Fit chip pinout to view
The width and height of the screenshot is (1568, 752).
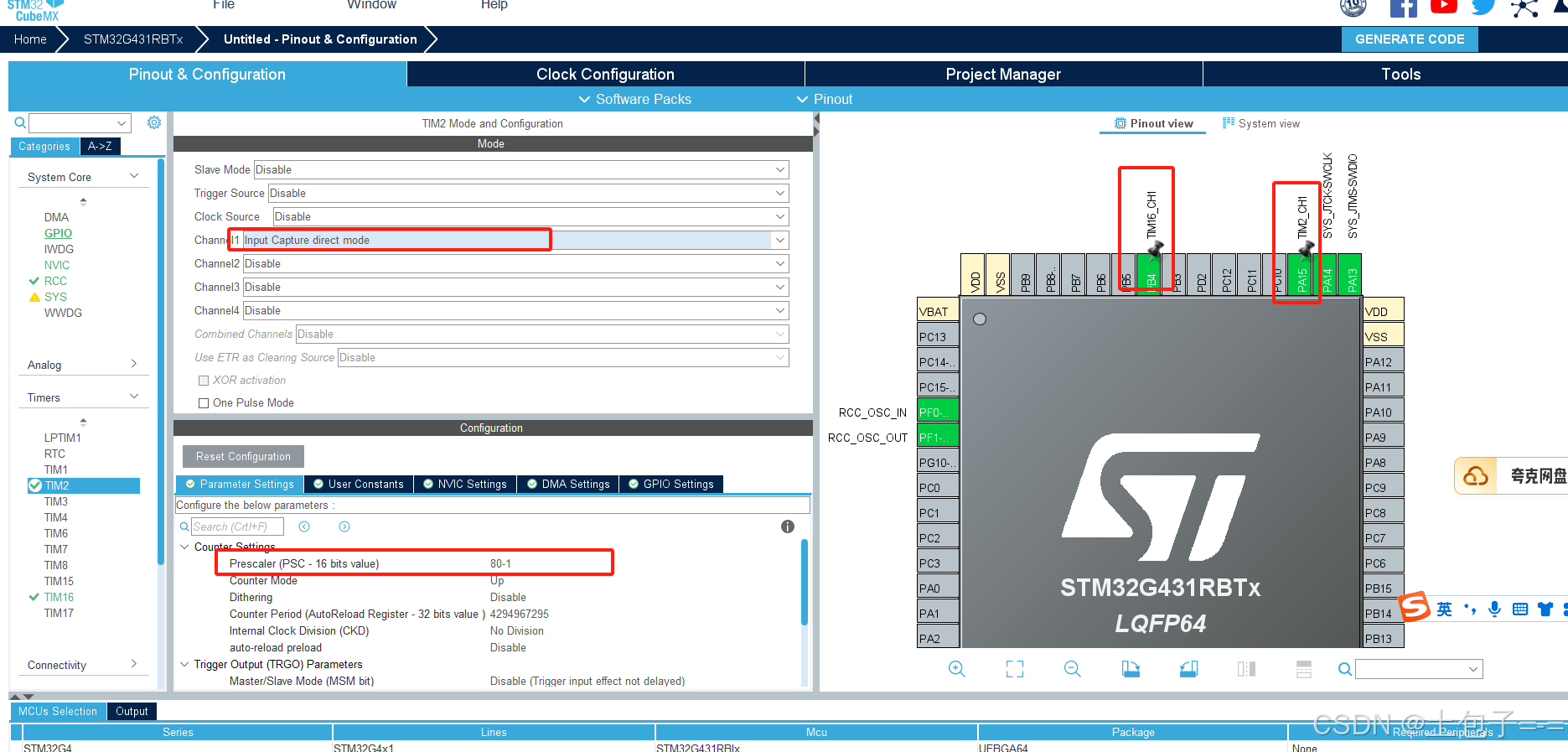(x=1015, y=669)
